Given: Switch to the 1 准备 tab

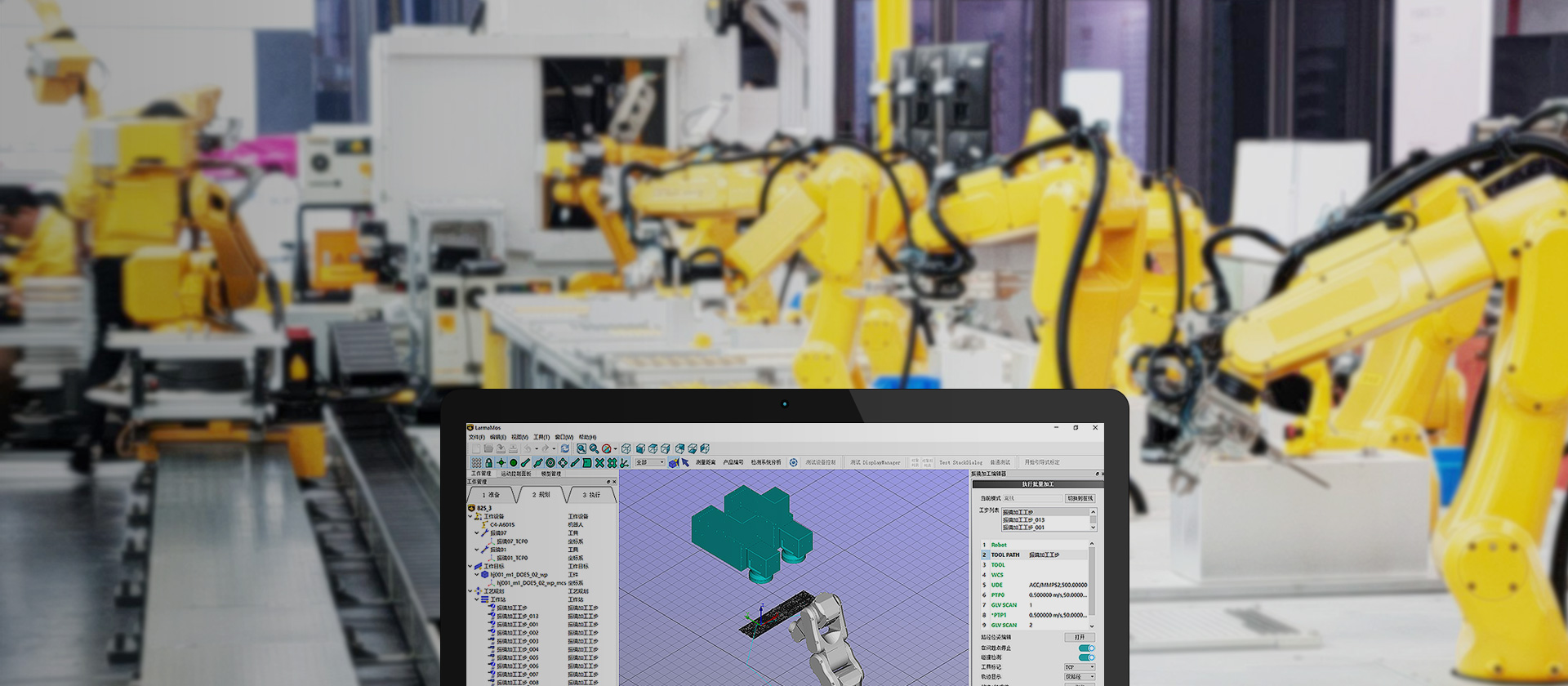Looking at the screenshot, I should (491, 495).
